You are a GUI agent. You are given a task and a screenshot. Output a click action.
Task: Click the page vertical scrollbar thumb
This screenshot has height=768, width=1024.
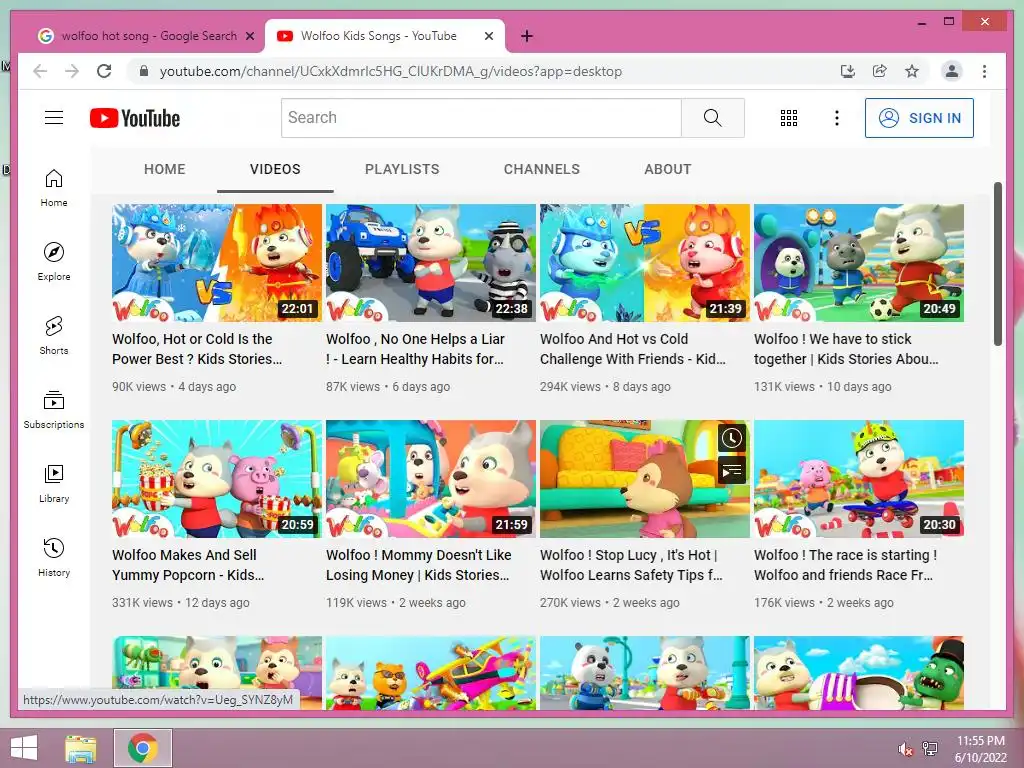point(997,263)
